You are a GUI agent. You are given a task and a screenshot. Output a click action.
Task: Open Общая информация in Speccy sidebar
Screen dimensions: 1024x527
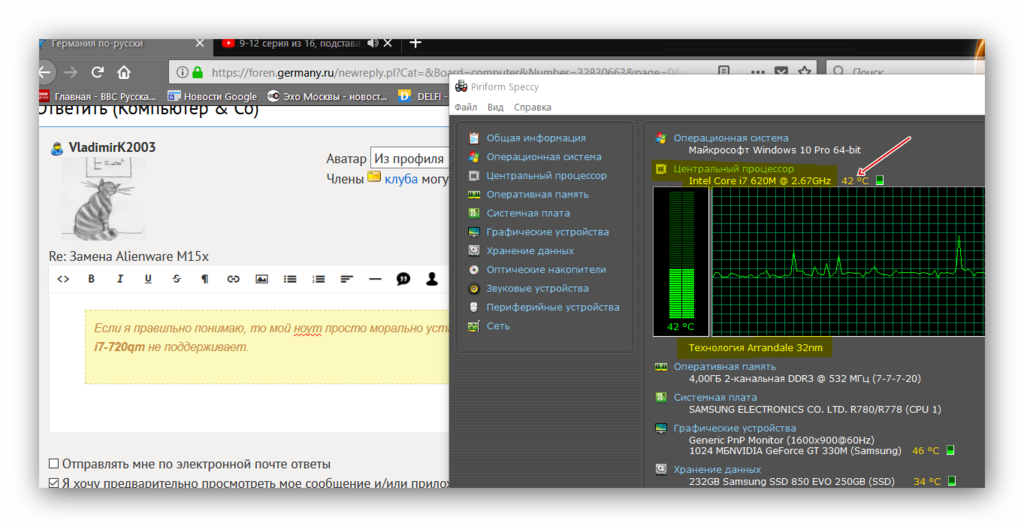536,138
